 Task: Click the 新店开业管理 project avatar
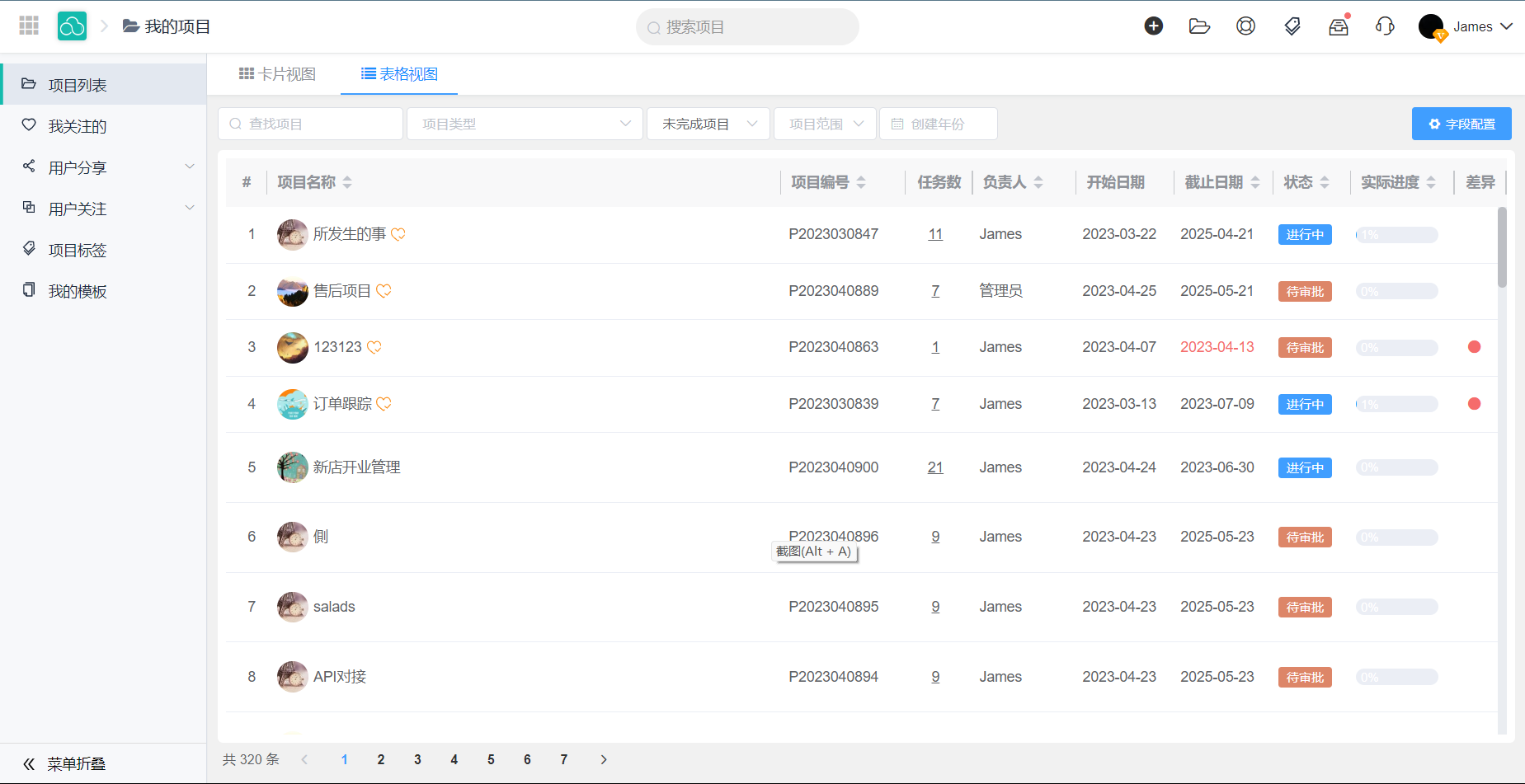pos(293,467)
